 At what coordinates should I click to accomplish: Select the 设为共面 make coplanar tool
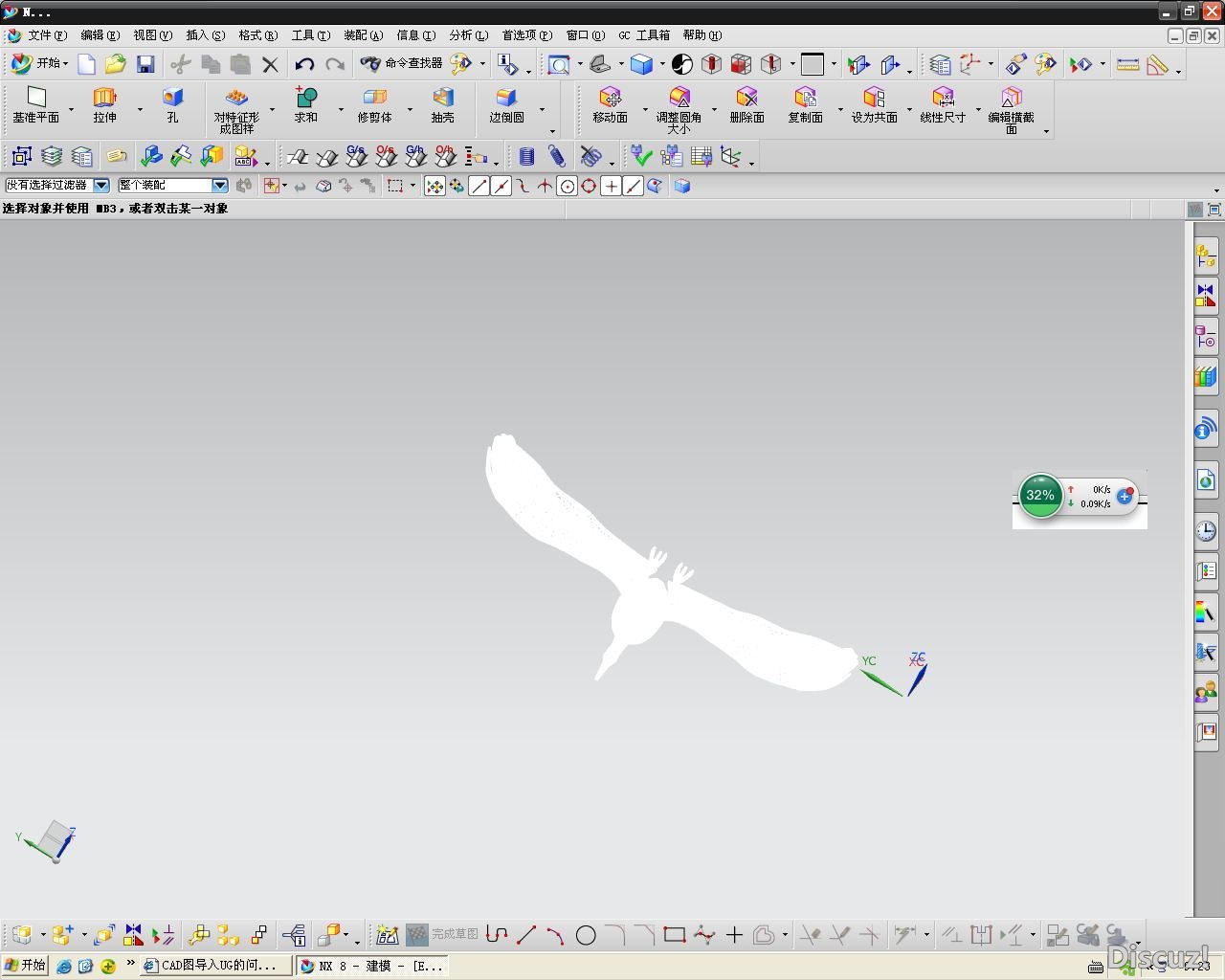click(x=874, y=105)
